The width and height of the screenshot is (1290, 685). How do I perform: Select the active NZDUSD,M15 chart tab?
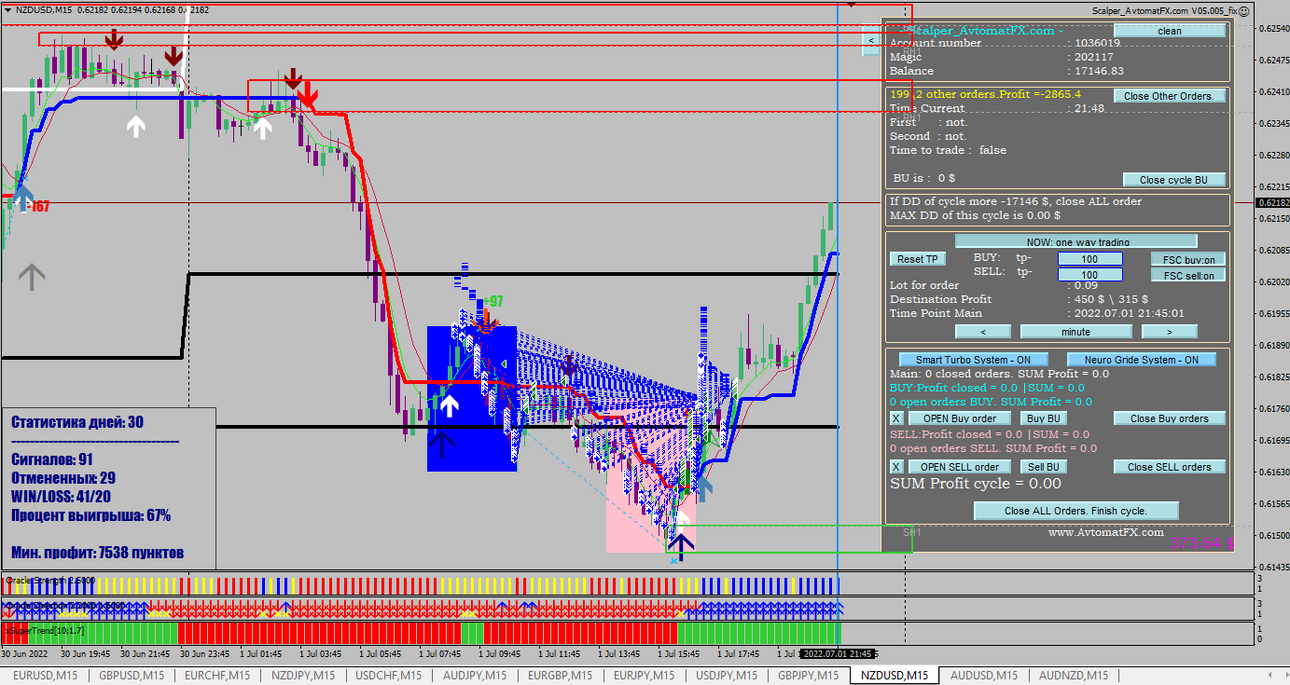(894, 676)
